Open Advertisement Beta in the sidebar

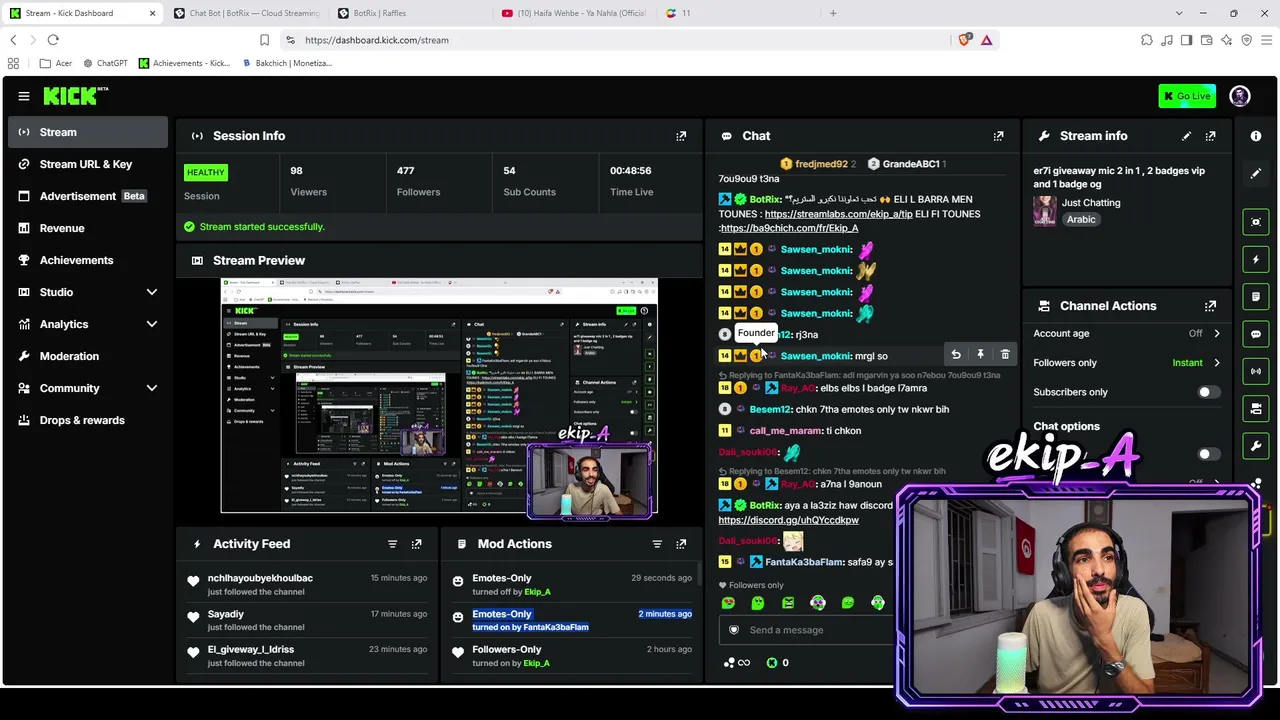coord(88,196)
